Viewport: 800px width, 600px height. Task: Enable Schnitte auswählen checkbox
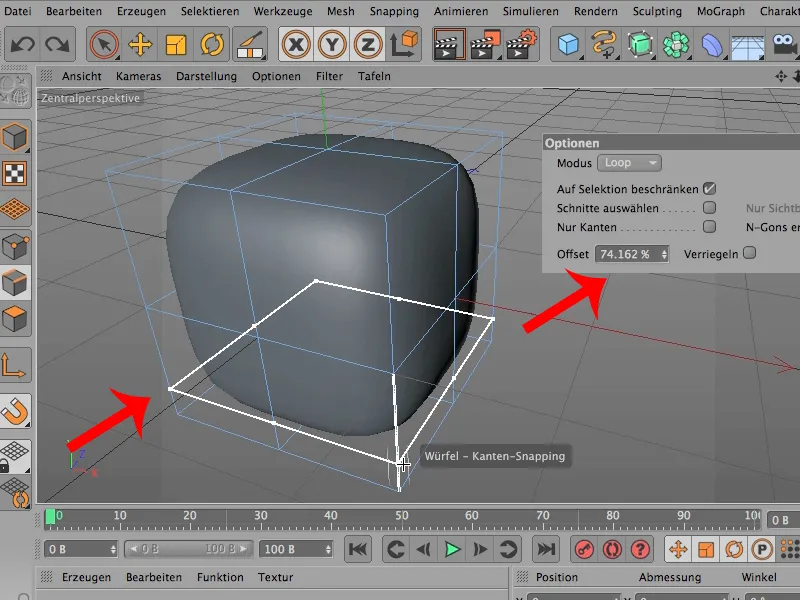coord(709,208)
